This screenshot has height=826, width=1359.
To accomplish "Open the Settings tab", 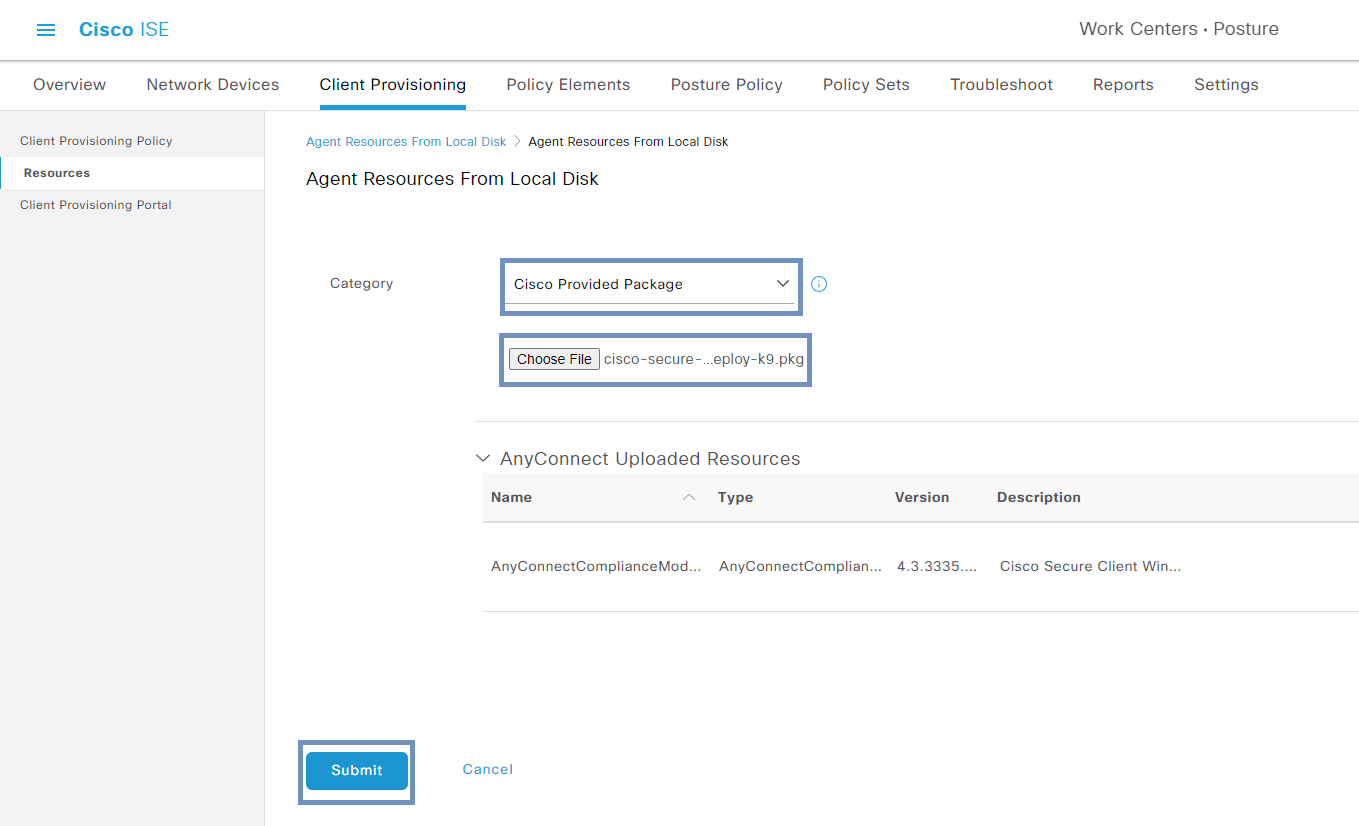I will click(x=1226, y=85).
